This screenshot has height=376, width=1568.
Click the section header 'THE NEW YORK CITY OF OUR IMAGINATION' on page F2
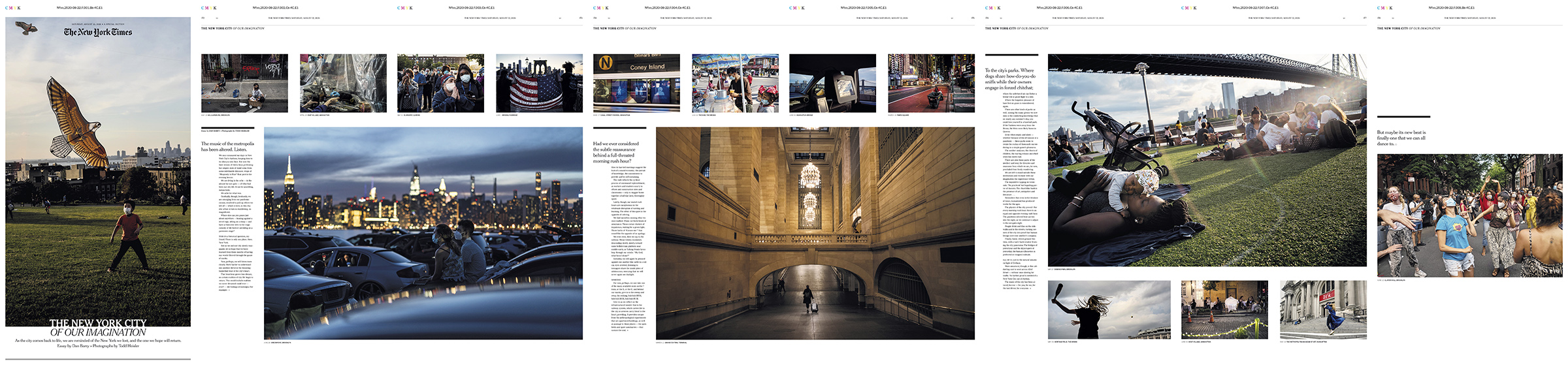(x=233, y=28)
